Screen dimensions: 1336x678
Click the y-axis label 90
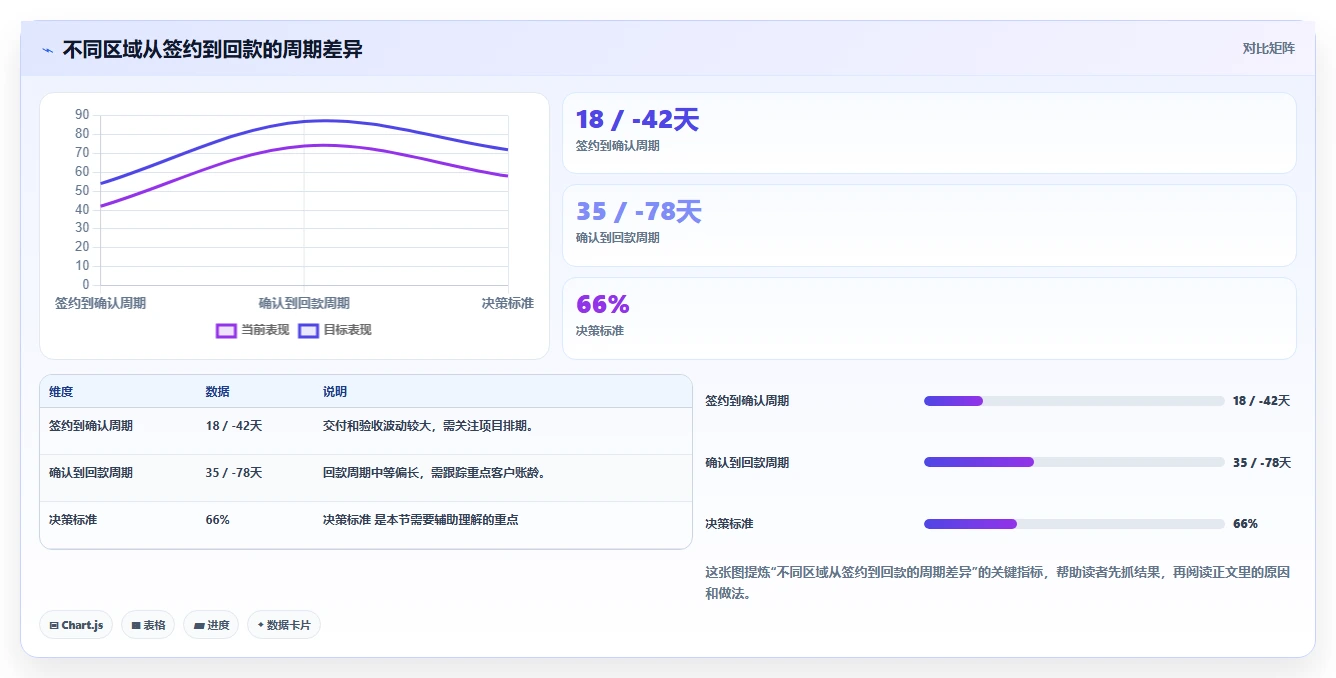82,115
